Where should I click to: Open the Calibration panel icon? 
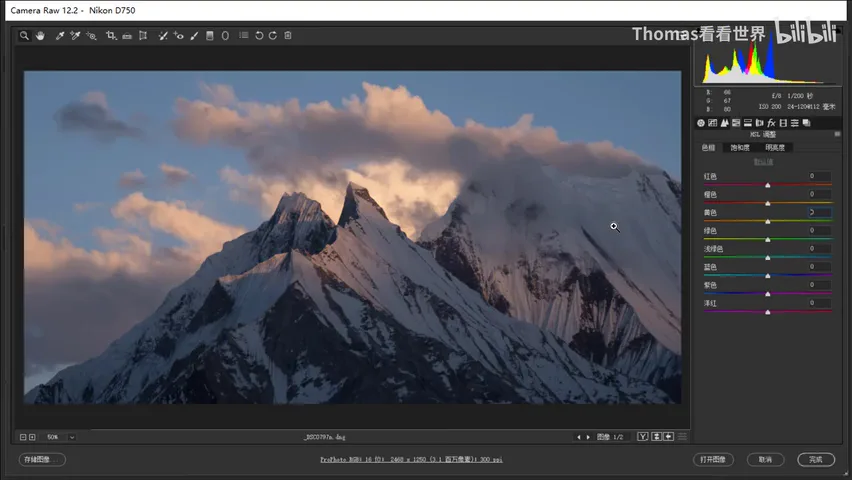pos(783,123)
